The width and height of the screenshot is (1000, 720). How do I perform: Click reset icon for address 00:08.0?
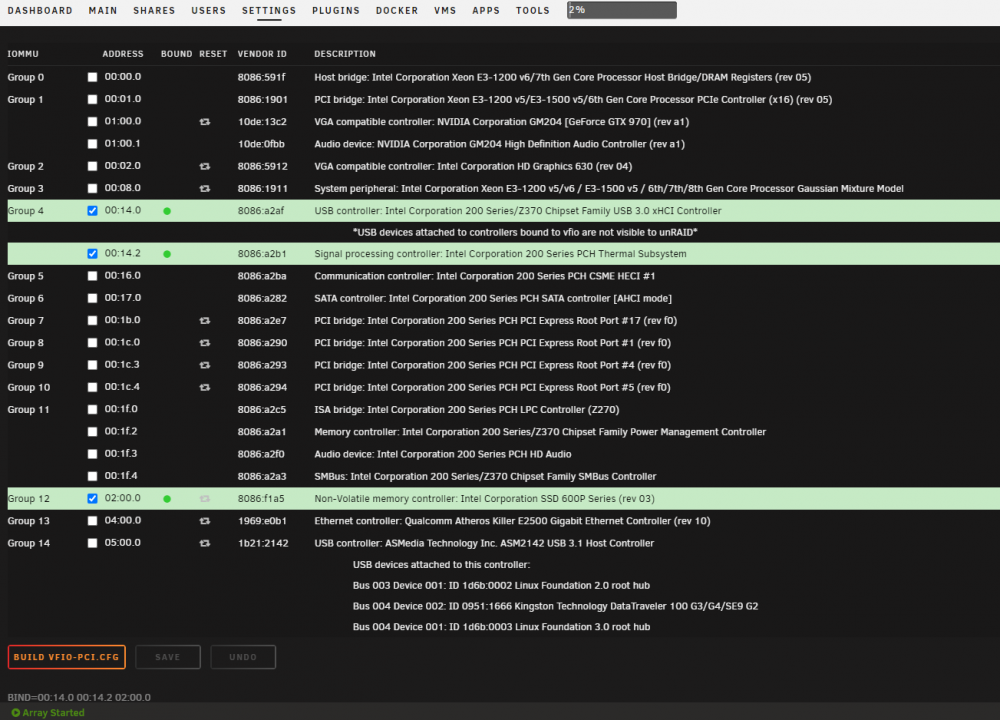coord(205,189)
